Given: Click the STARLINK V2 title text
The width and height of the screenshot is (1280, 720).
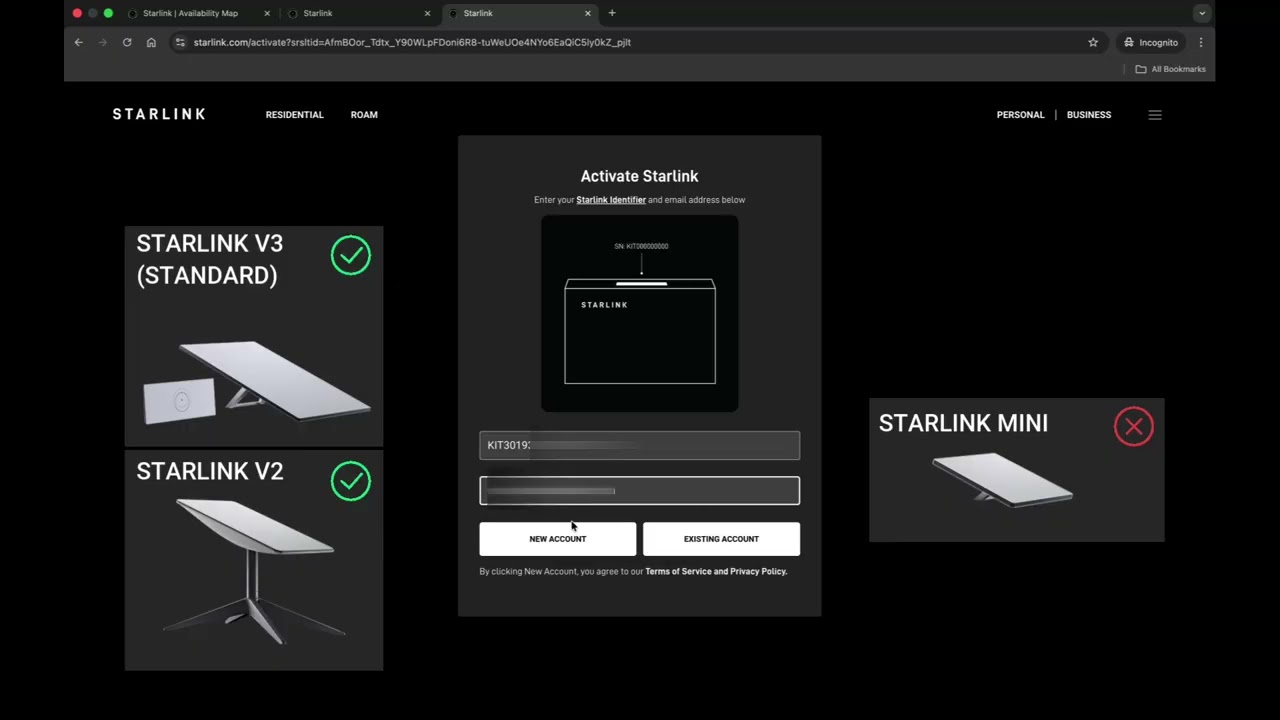Looking at the screenshot, I should click(210, 471).
